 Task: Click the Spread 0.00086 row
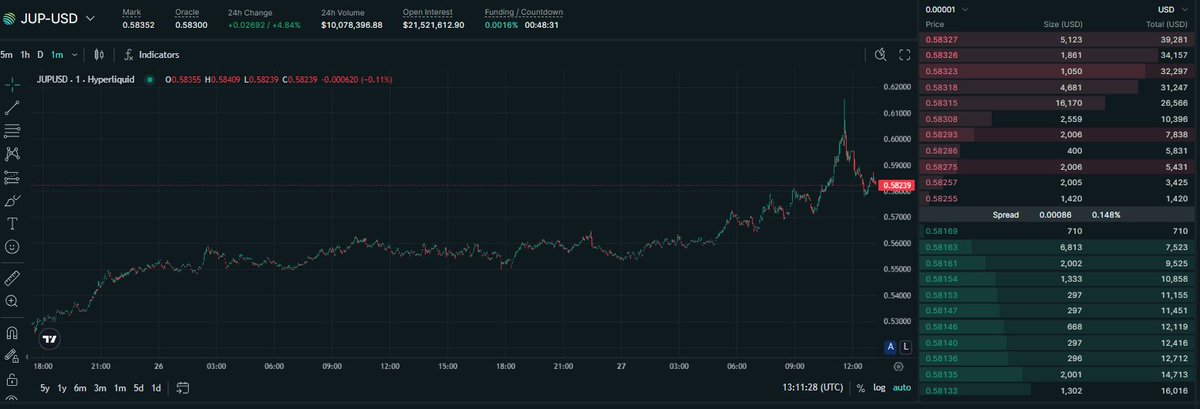point(1059,215)
